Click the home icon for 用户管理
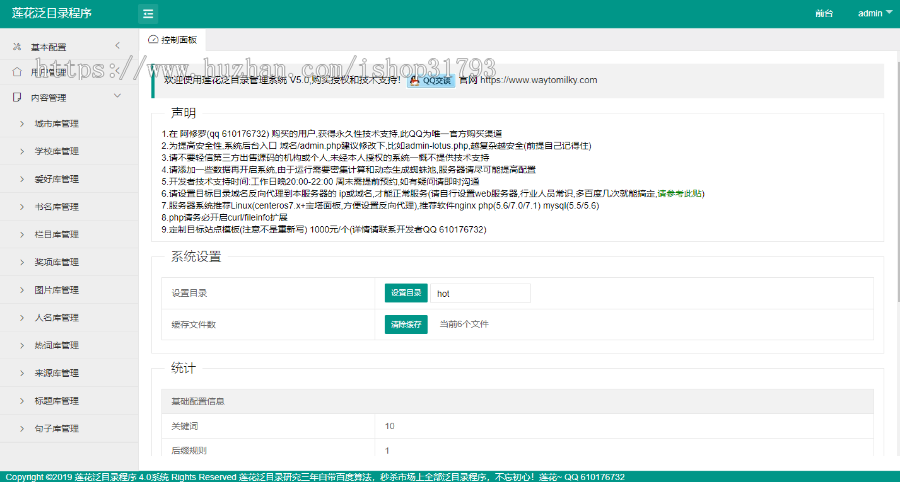The width and height of the screenshot is (900, 482). [x=17, y=72]
